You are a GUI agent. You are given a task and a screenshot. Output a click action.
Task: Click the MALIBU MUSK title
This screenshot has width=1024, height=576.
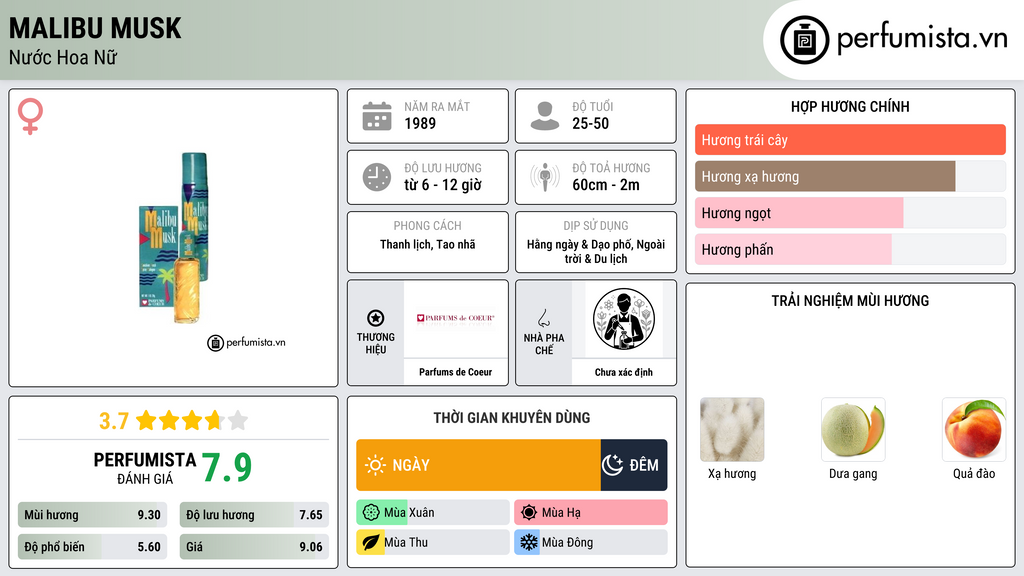tap(95, 28)
